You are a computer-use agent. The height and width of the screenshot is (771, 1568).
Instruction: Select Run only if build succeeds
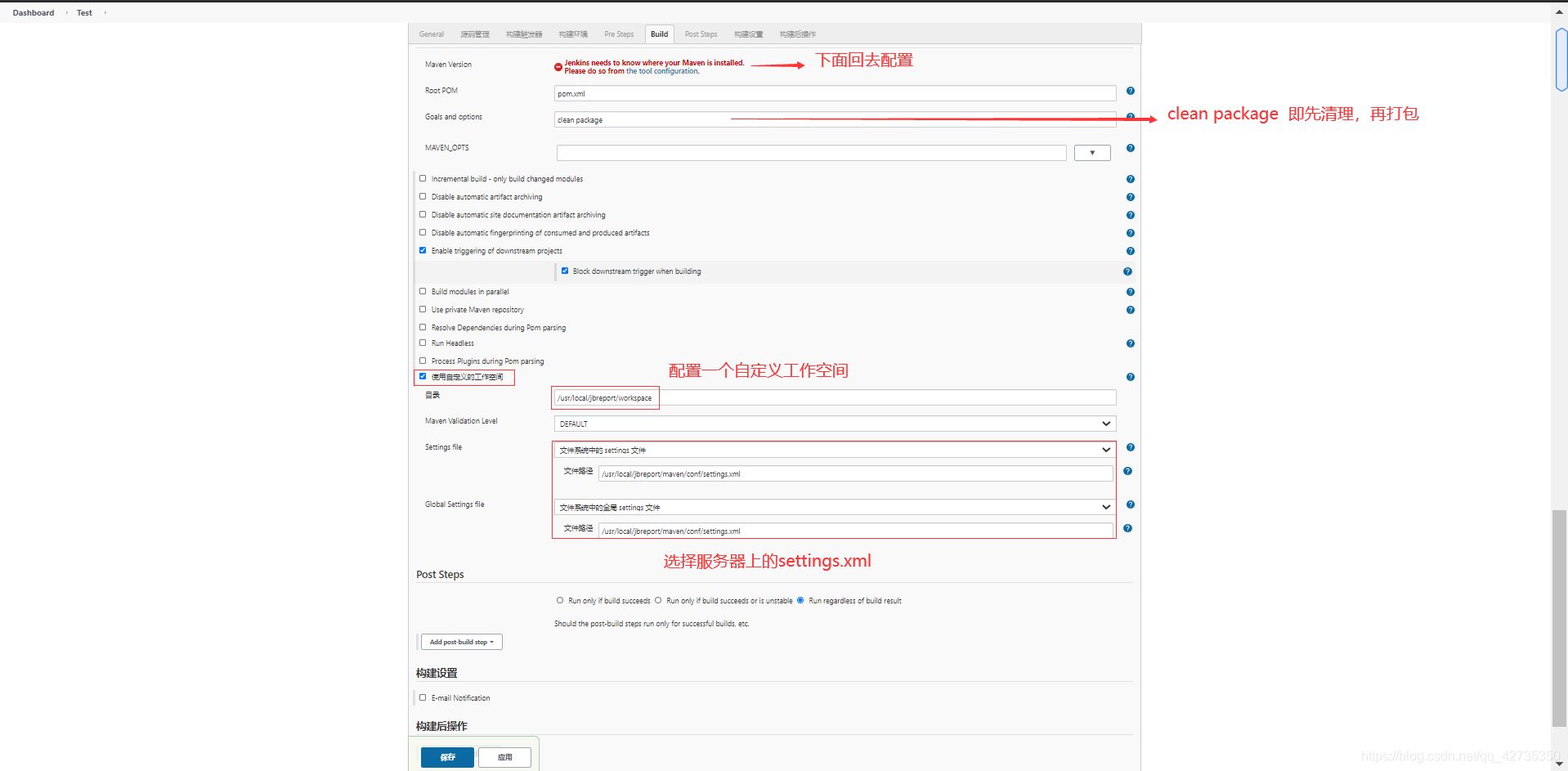(560, 600)
